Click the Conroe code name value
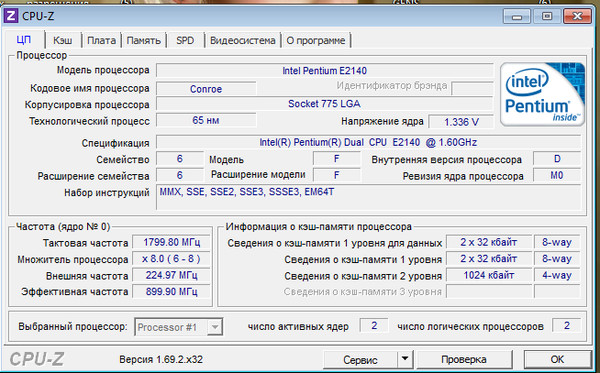Screen dimensions: 600x373 point(206,89)
